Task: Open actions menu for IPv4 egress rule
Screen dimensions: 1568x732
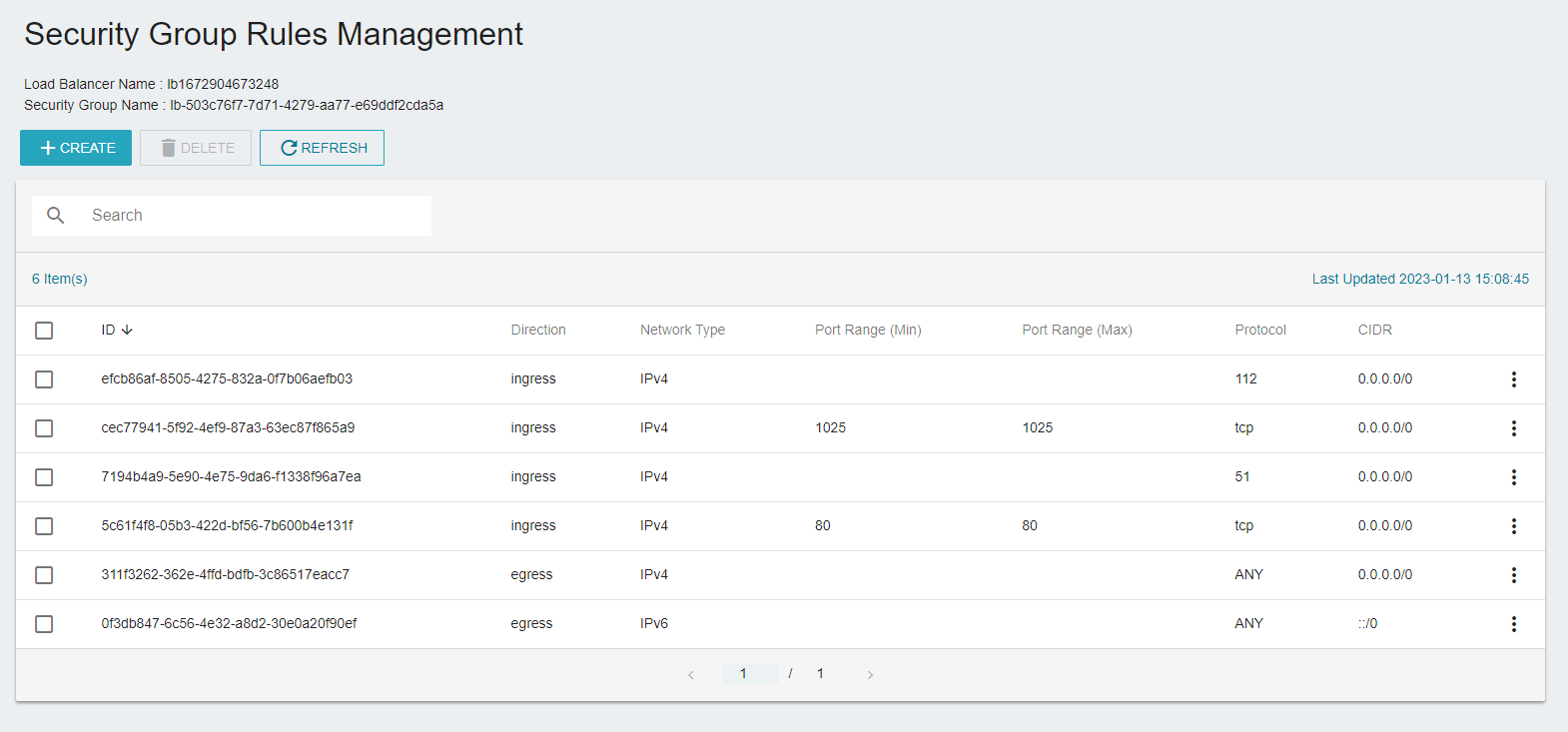Action: click(1514, 575)
